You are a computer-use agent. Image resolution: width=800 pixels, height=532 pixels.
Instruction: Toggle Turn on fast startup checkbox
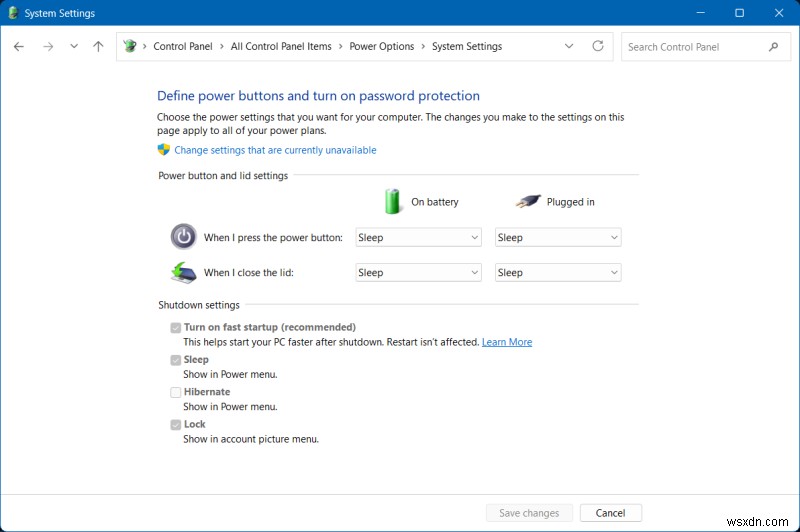pos(176,327)
